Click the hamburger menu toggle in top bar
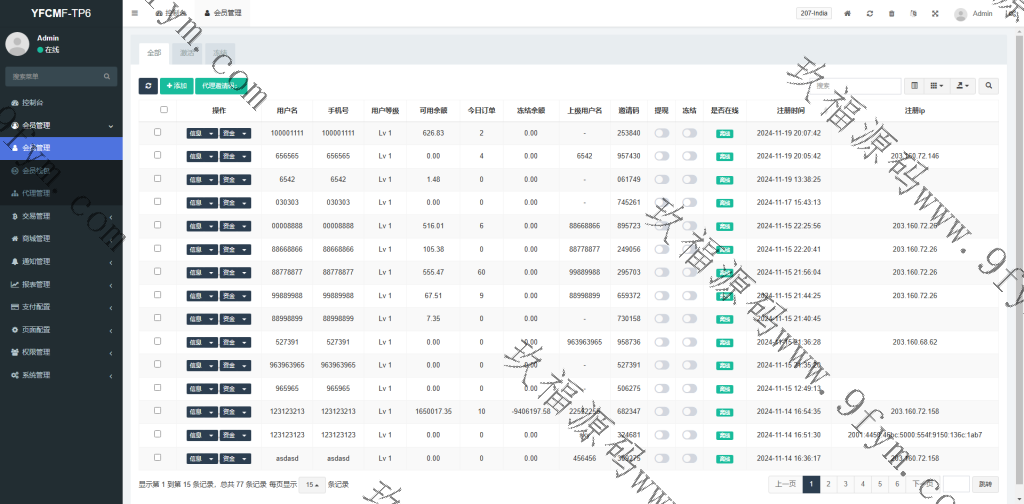Screen dimensions: 1024x504 pos(135,14)
